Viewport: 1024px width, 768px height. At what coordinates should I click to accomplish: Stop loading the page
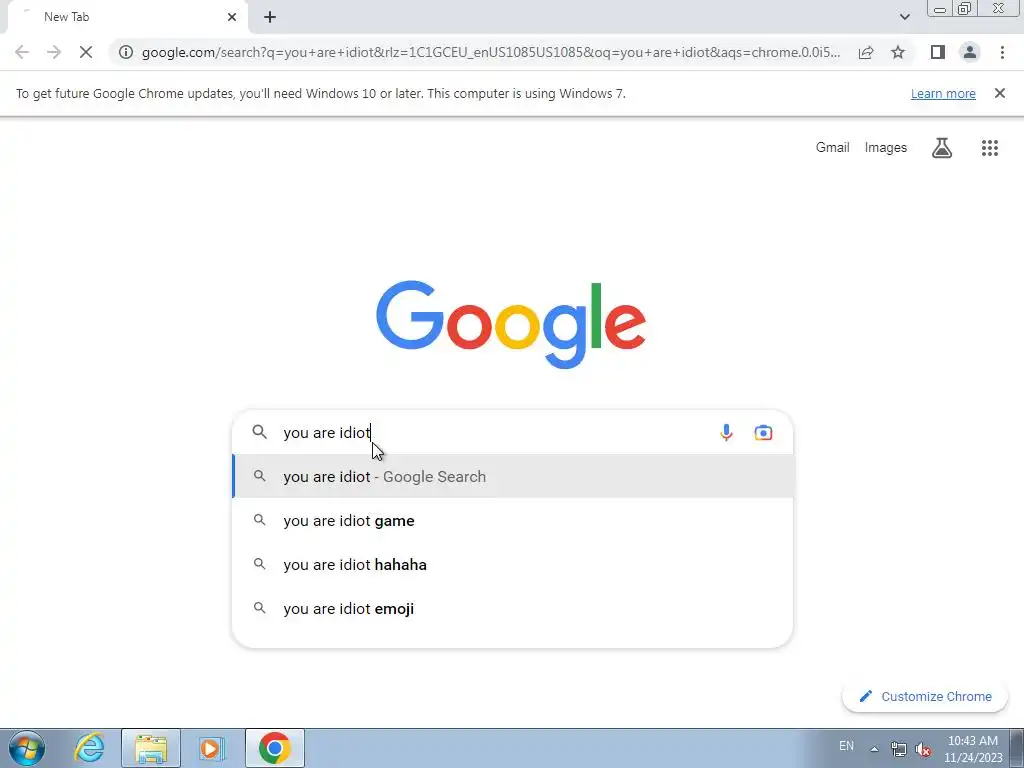point(86,52)
